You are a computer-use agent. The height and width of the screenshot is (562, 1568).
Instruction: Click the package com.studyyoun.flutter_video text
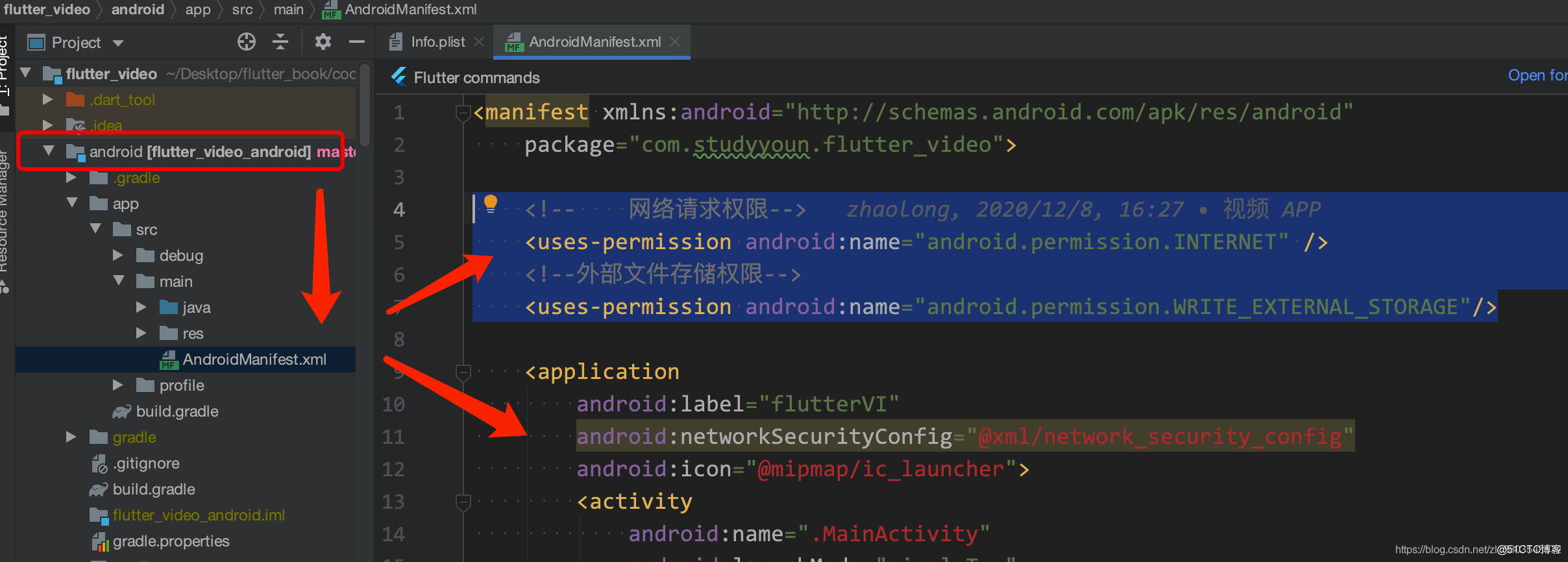point(770,145)
